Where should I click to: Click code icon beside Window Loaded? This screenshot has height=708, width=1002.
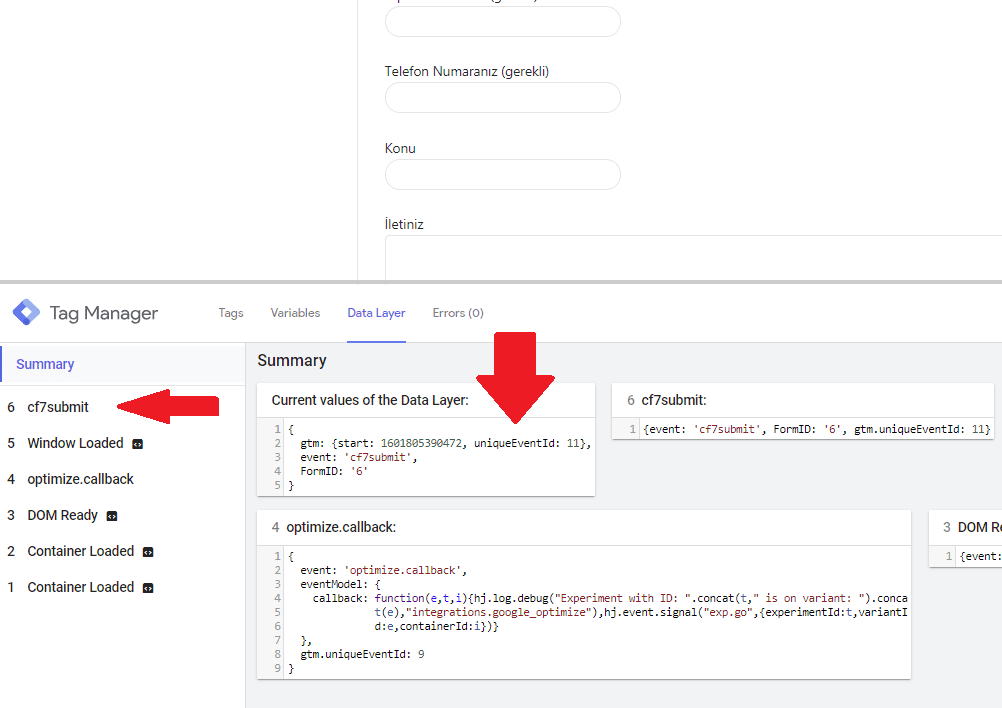pyautogui.click(x=137, y=444)
